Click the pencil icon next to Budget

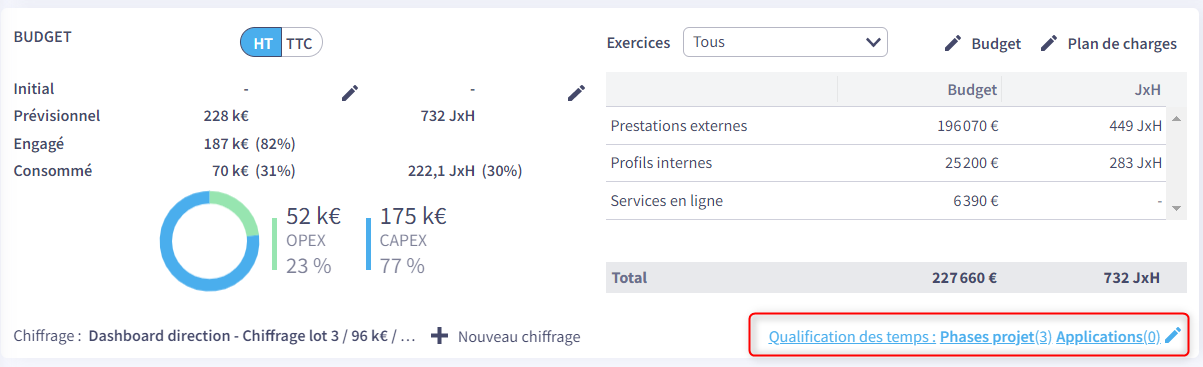[x=953, y=44]
